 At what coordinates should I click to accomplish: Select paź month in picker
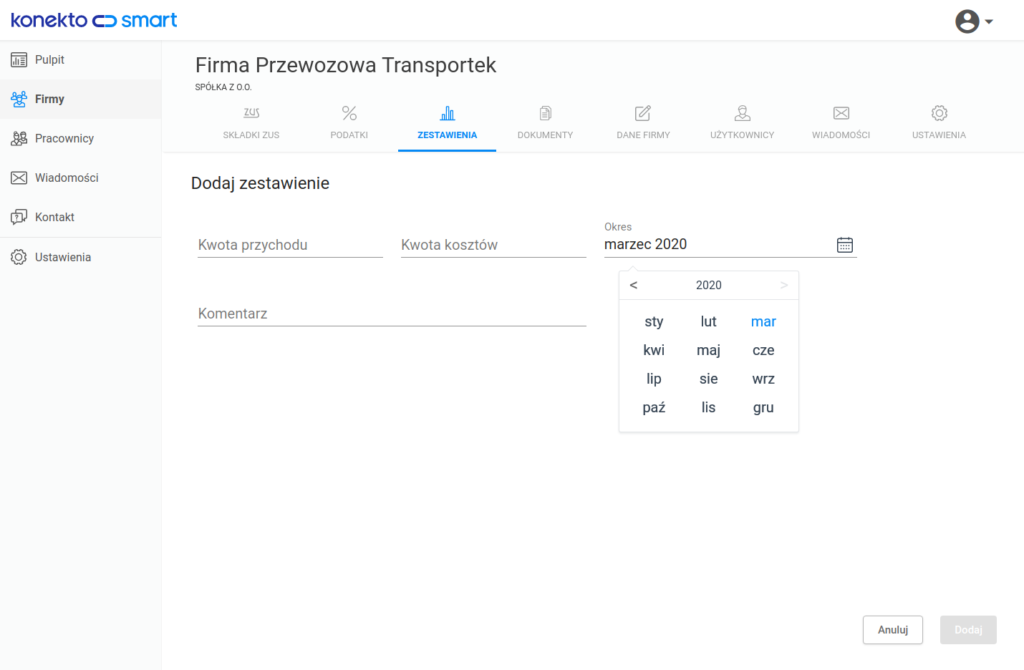pos(654,407)
